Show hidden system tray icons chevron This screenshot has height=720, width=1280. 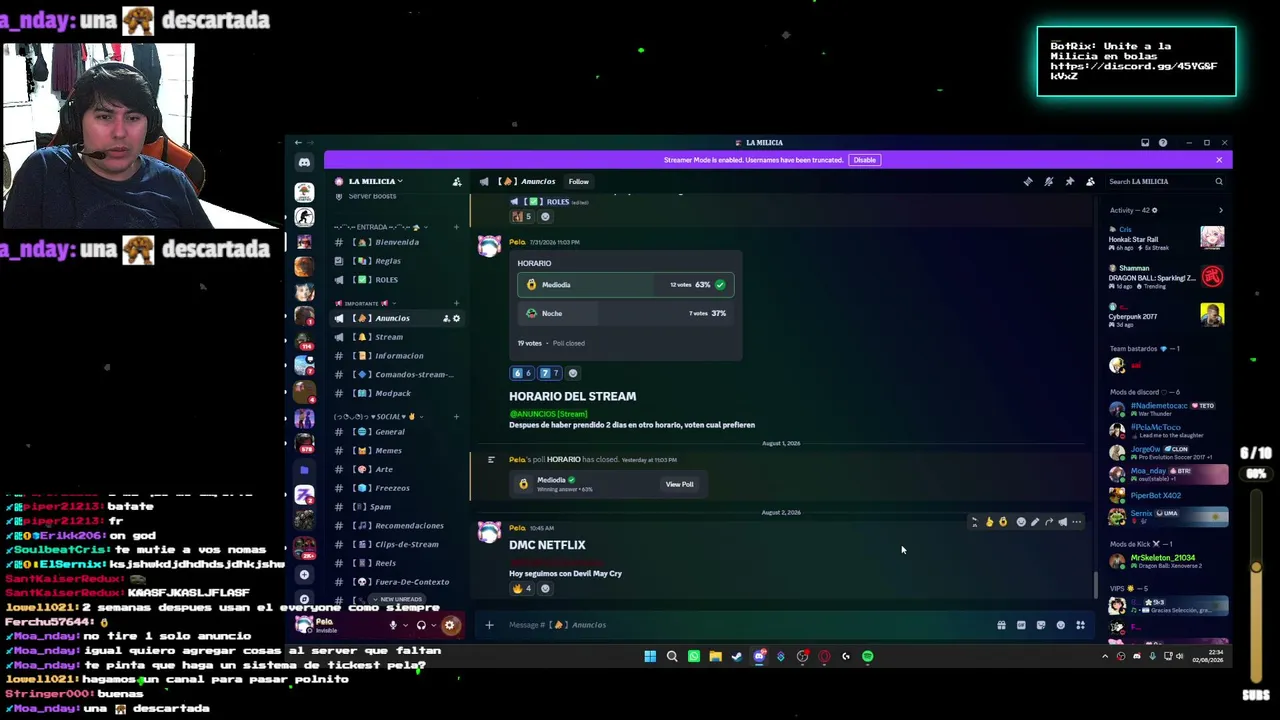(x=1105, y=656)
